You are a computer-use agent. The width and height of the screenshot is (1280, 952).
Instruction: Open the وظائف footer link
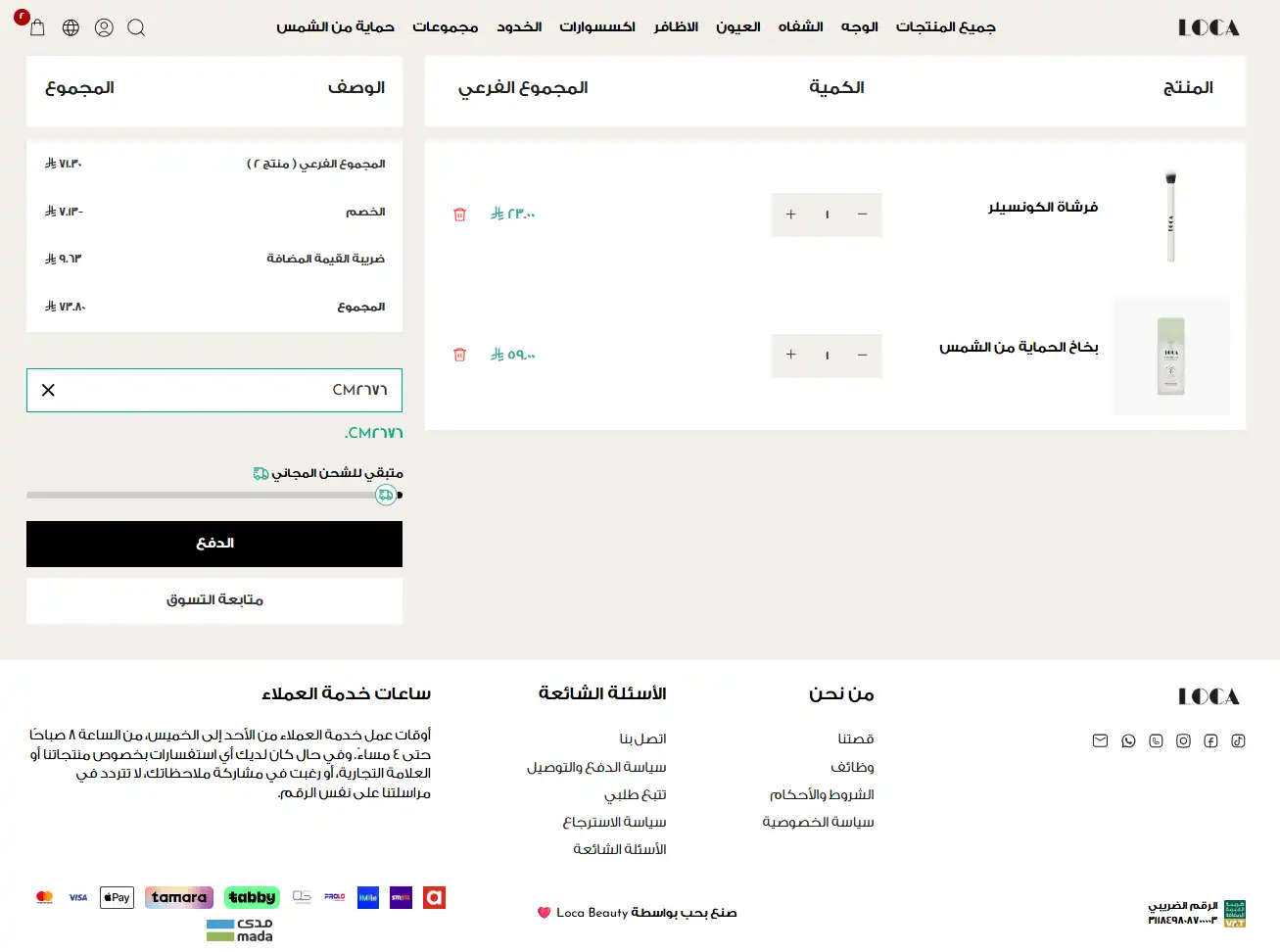(853, 767)
